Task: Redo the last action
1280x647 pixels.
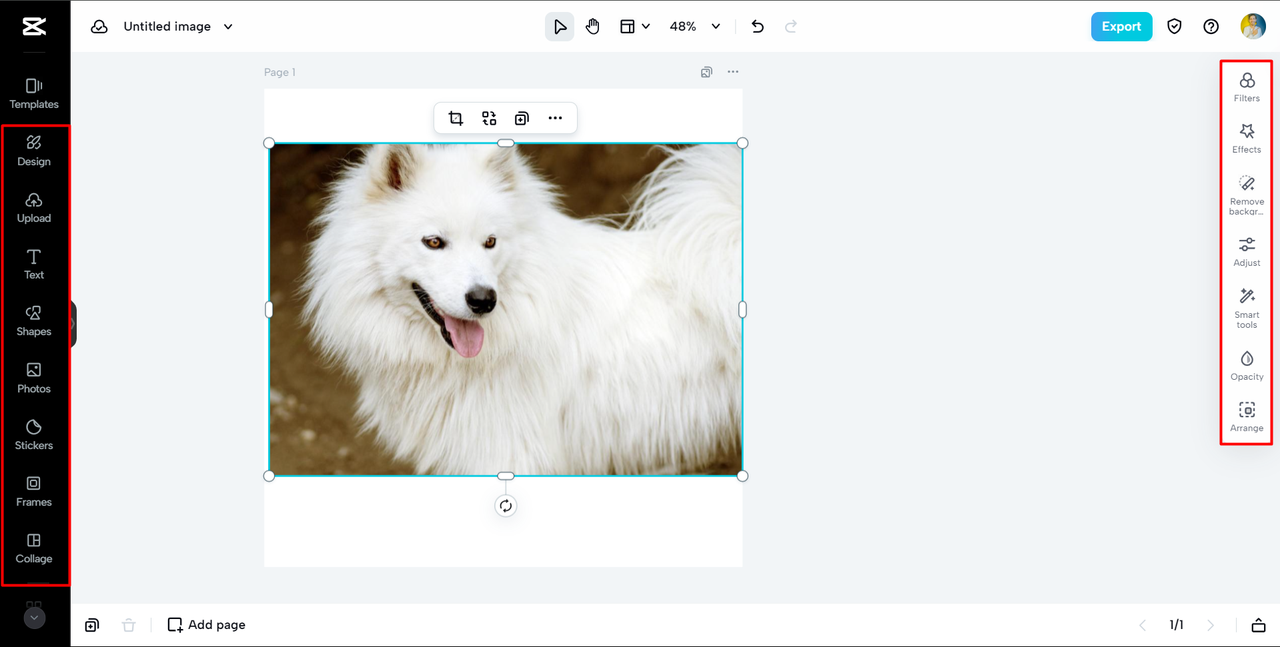Action: [791, 27]
